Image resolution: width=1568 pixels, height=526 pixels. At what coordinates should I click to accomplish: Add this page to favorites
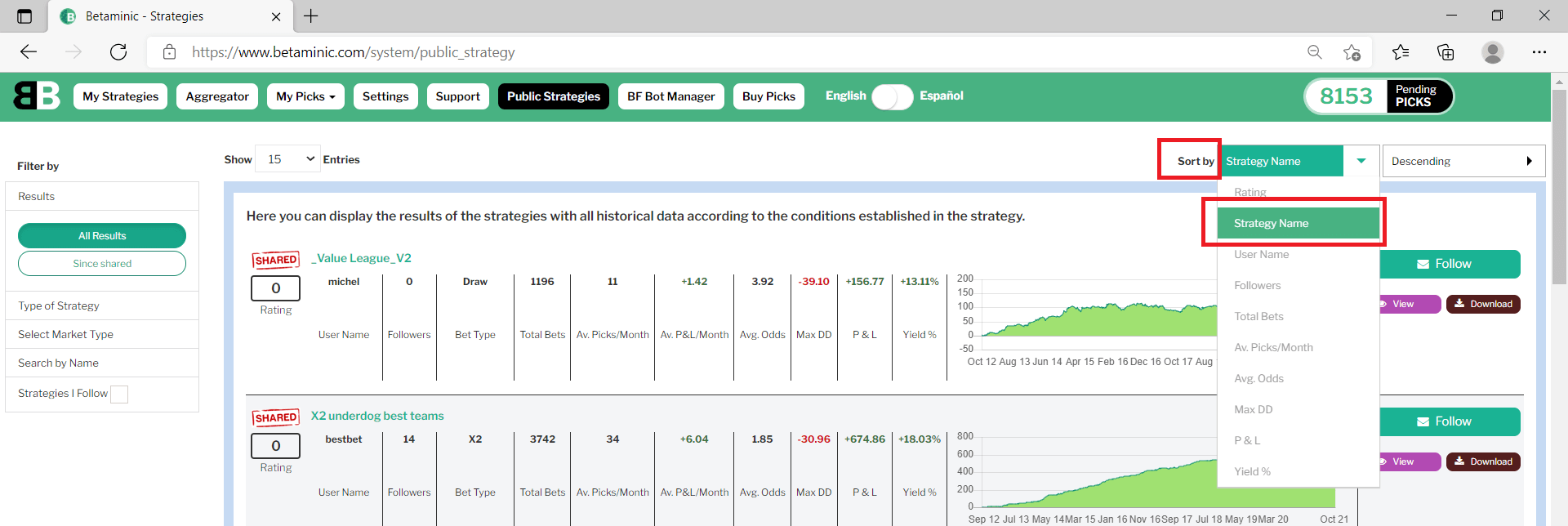(1352, 52)
